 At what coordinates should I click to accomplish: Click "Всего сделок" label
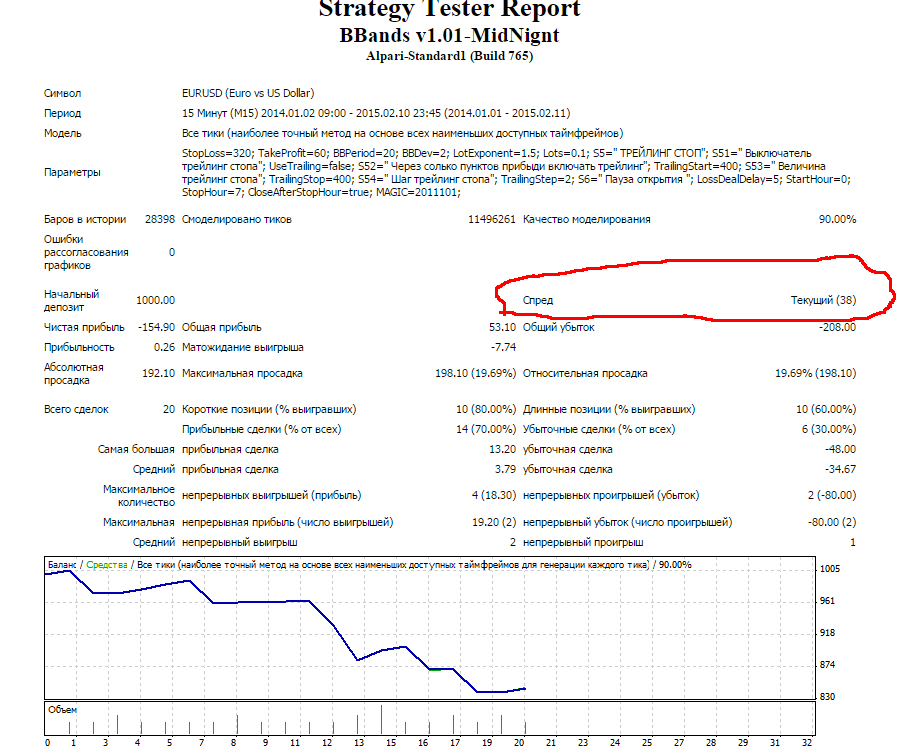pyautogui.click(x=76, y=409)
